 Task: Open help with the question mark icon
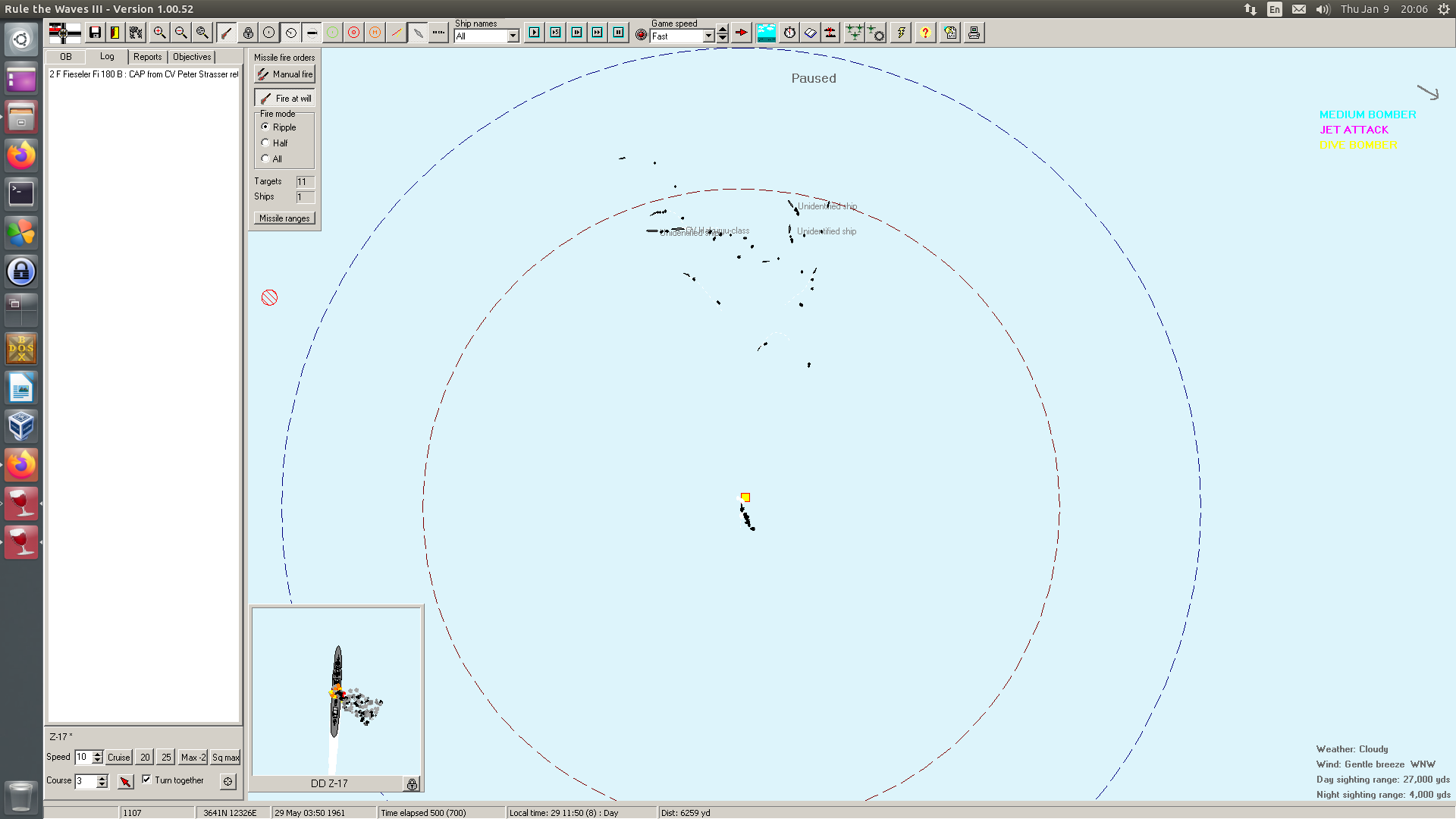click(925, 33)
